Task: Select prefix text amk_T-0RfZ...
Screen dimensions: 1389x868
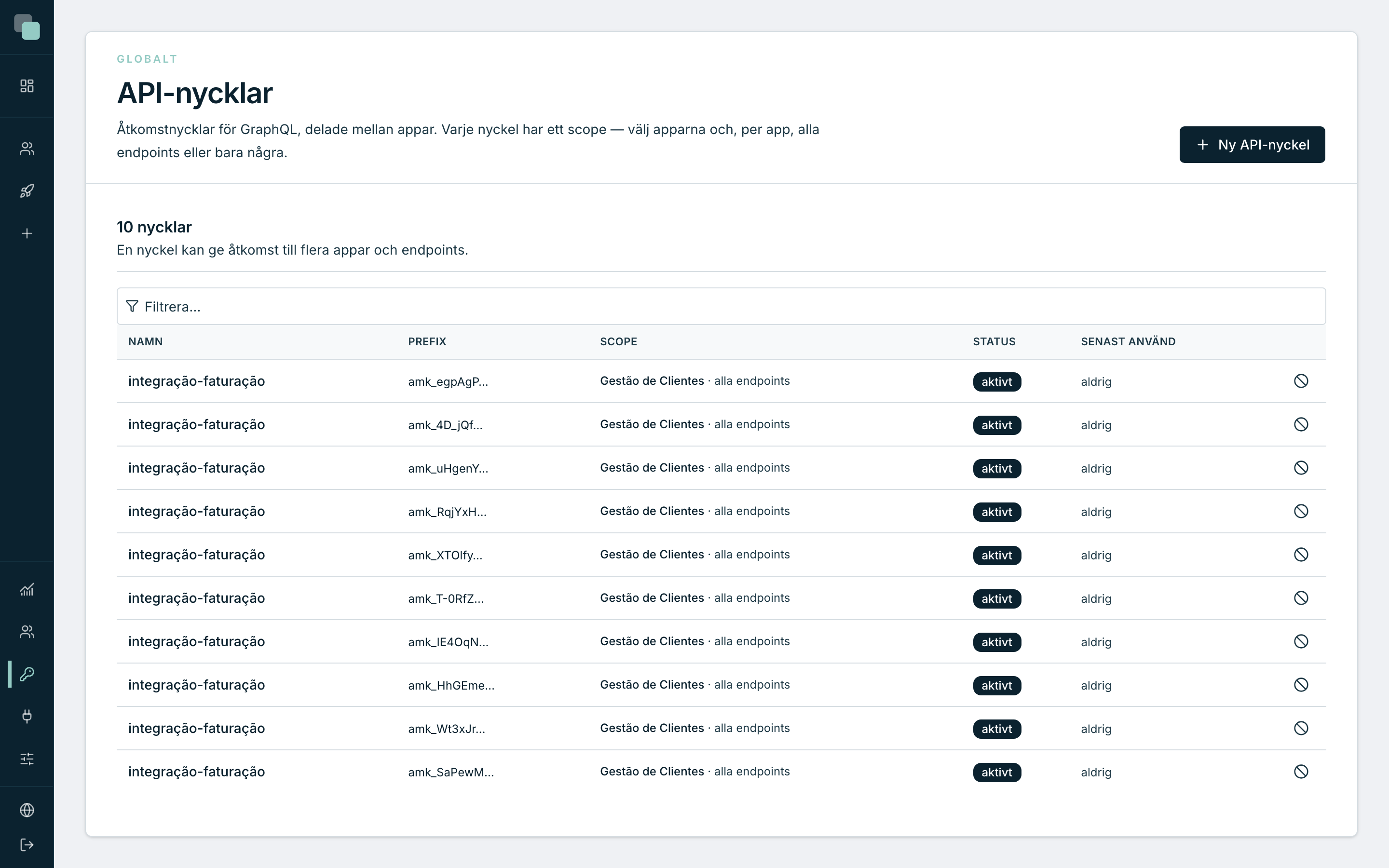Action: point(446,599)
